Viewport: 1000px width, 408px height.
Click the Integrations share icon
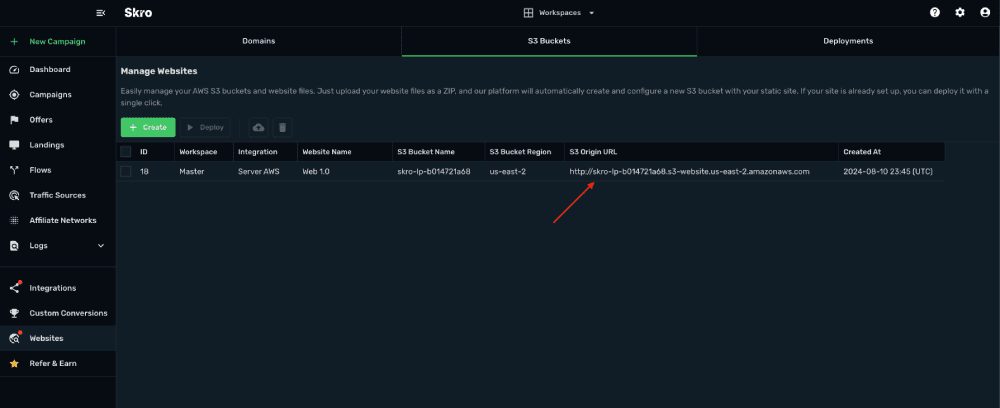[x=14, y=288]
